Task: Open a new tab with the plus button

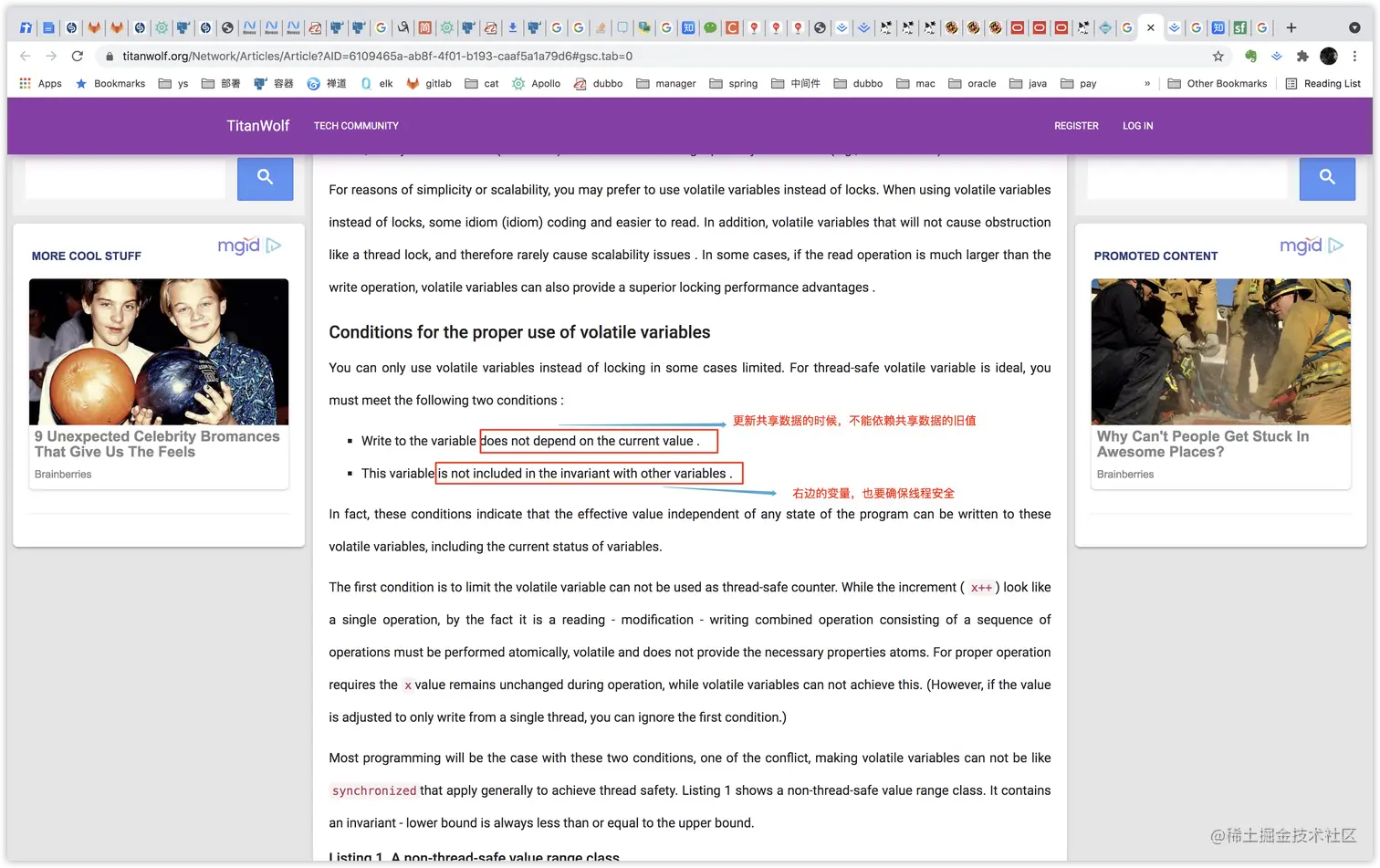Action: pyautogui.click(x=1291, y=27)
